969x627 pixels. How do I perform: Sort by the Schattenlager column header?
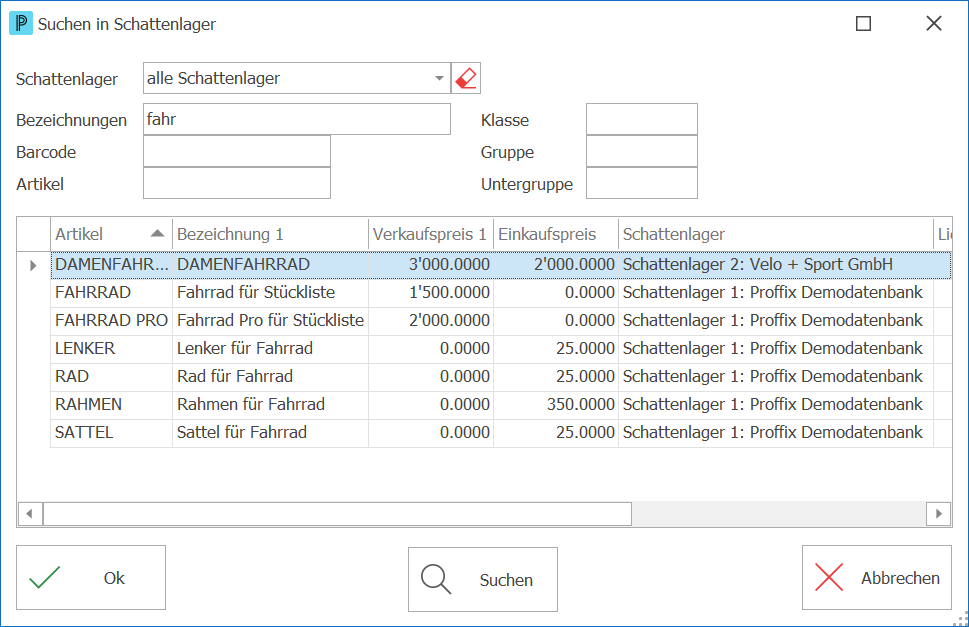pyautogui.click(x=776, y=234)
